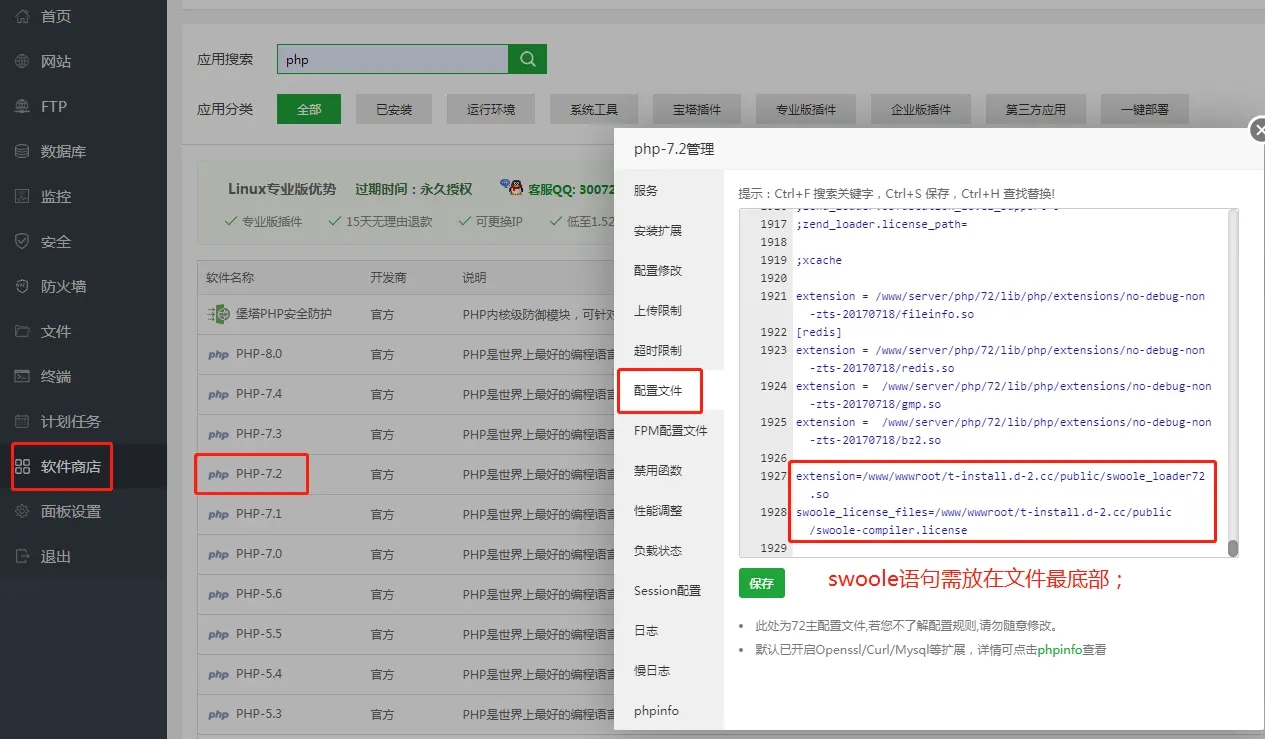The height and width of the screenshot is (739, 1265).
Task: Click the 退出 logout icon in sidebar
Action: pos(22,556)
